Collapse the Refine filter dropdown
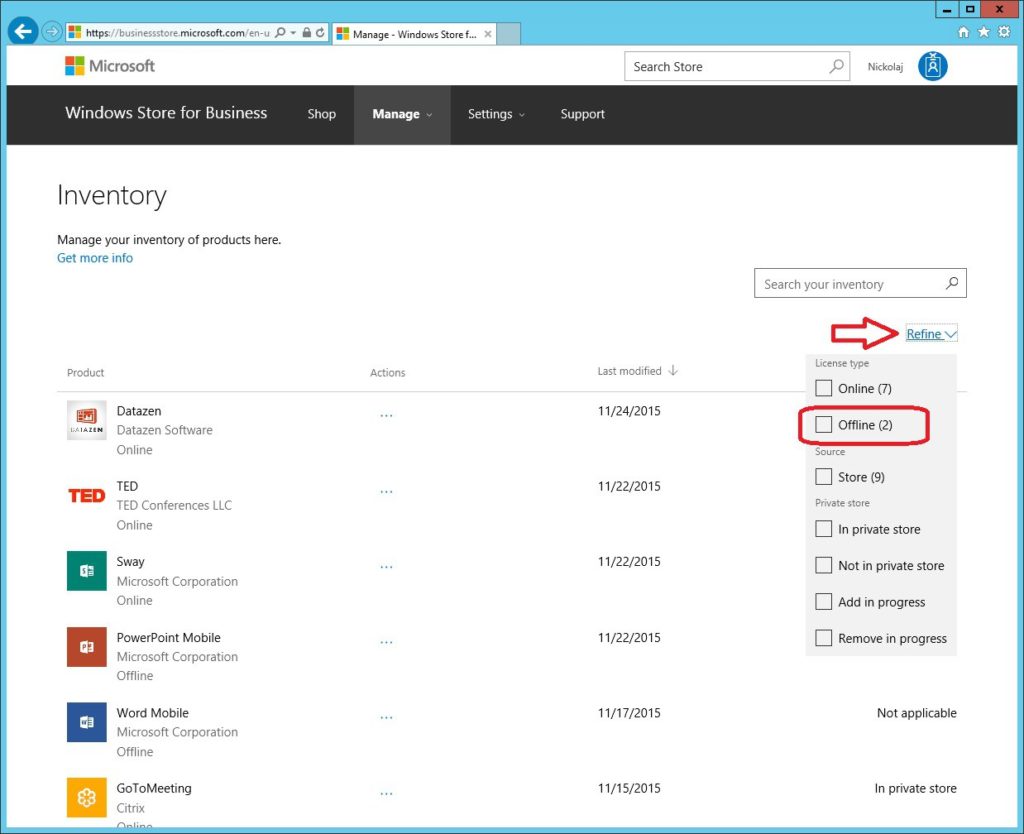The height and width of the screenshot is (834, 1024). tap(931, 334)
